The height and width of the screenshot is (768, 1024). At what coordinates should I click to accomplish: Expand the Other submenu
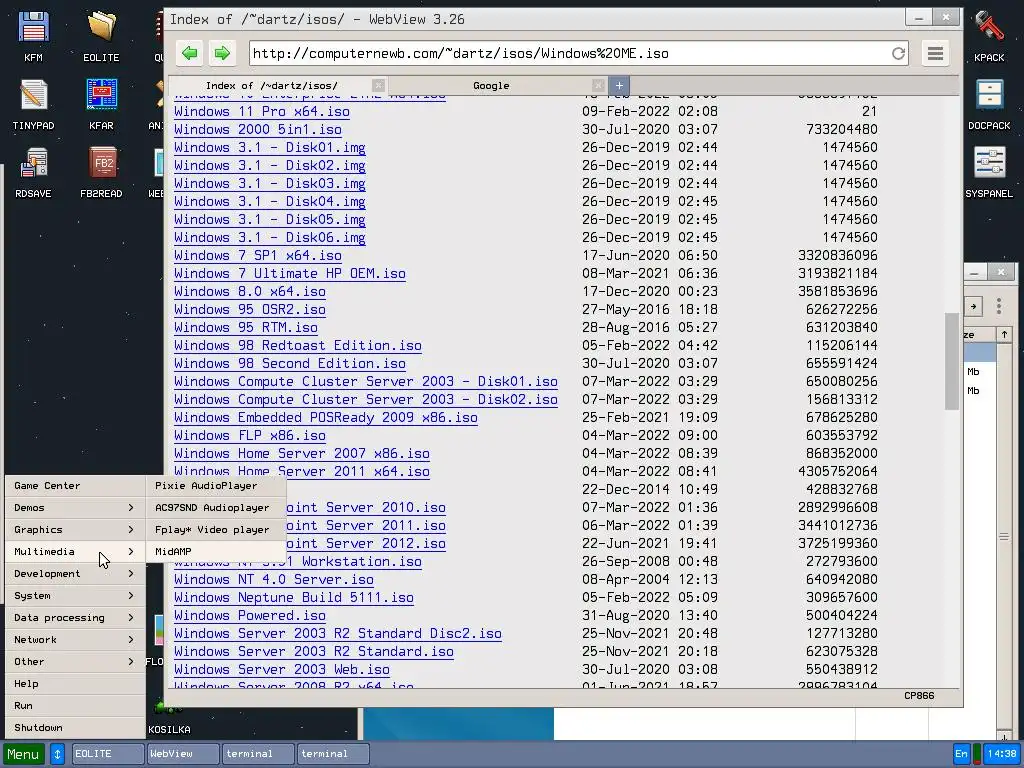point(74,662)
